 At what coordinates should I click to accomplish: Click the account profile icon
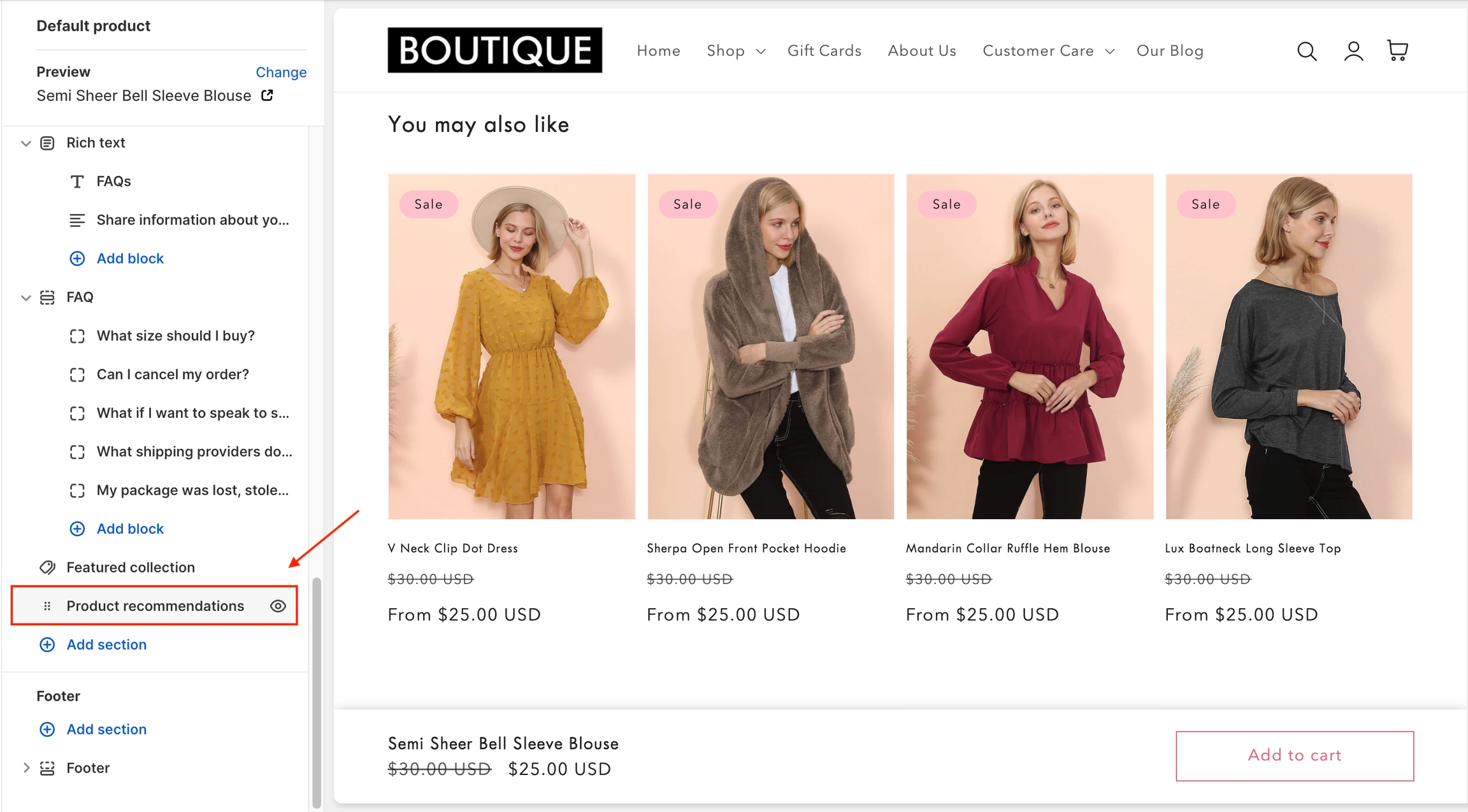(x=1353, y=51)
